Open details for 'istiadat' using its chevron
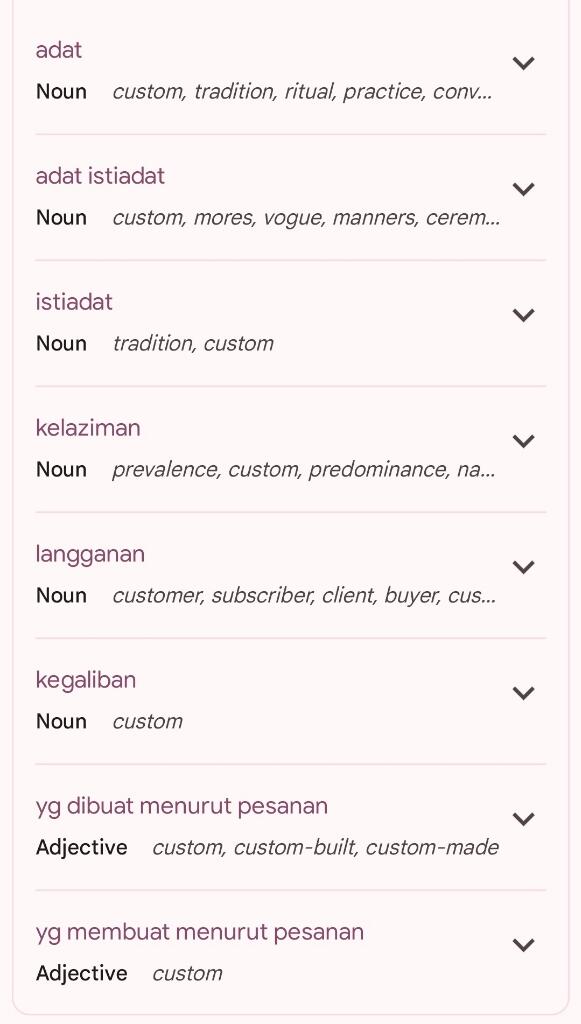 [523, 314]
